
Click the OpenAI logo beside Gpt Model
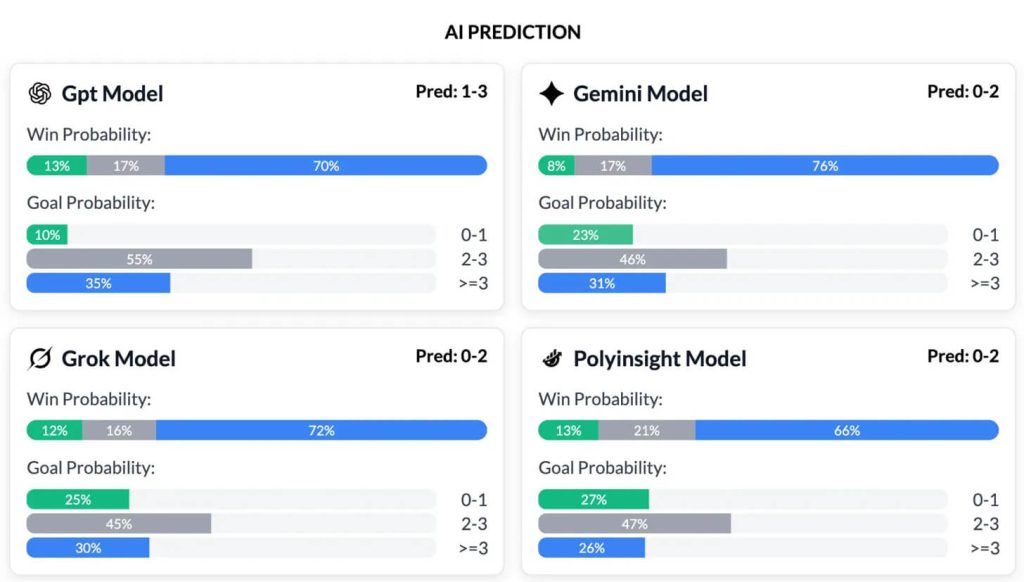point(38,93)
